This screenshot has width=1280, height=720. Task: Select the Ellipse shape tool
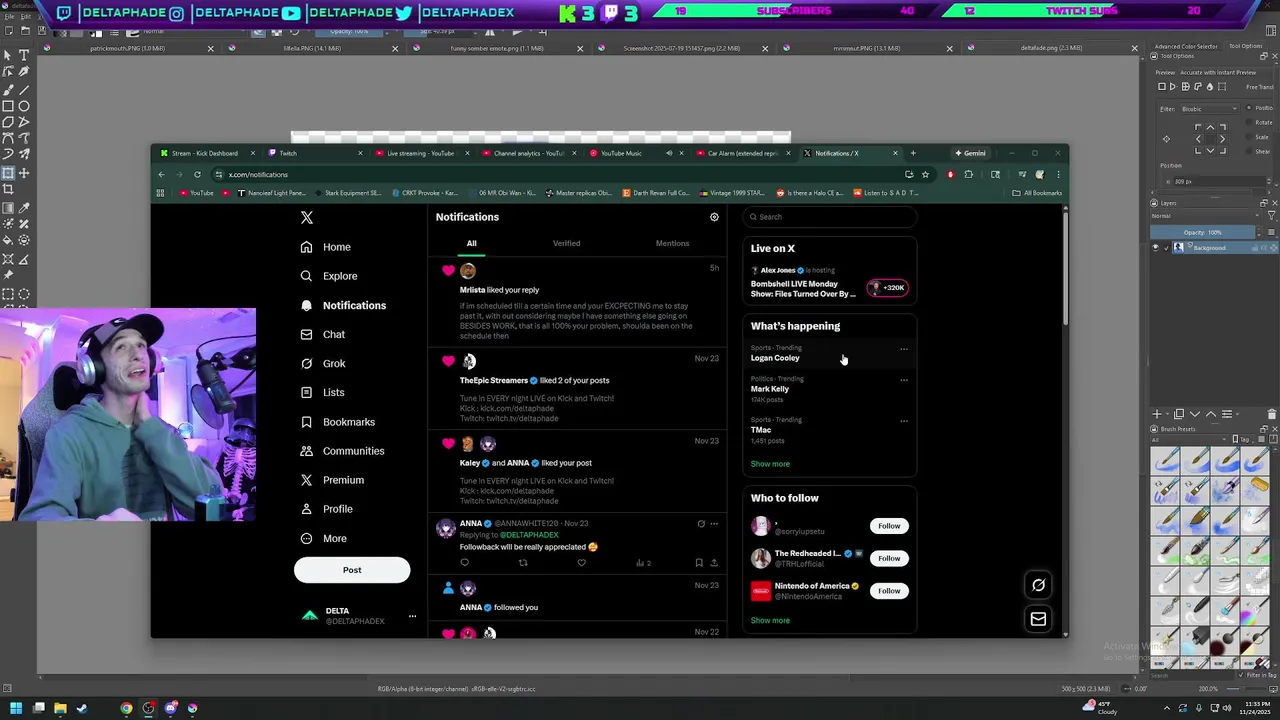(24, 106)
